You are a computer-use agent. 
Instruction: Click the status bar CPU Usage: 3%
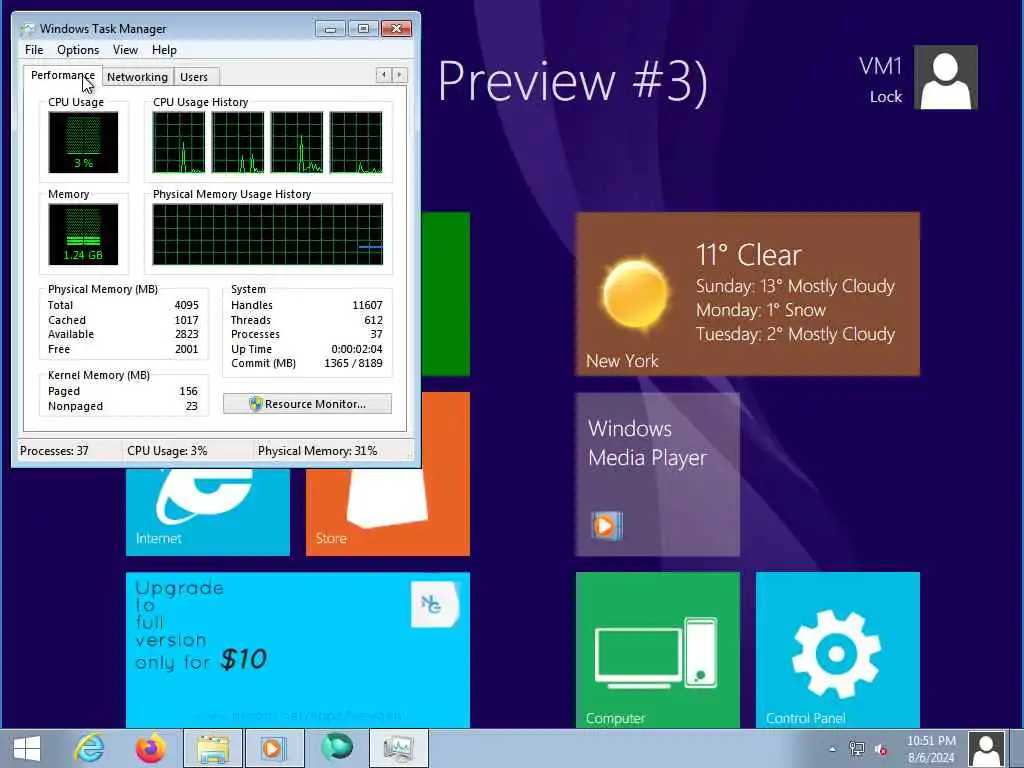click(x=167, y=451)
